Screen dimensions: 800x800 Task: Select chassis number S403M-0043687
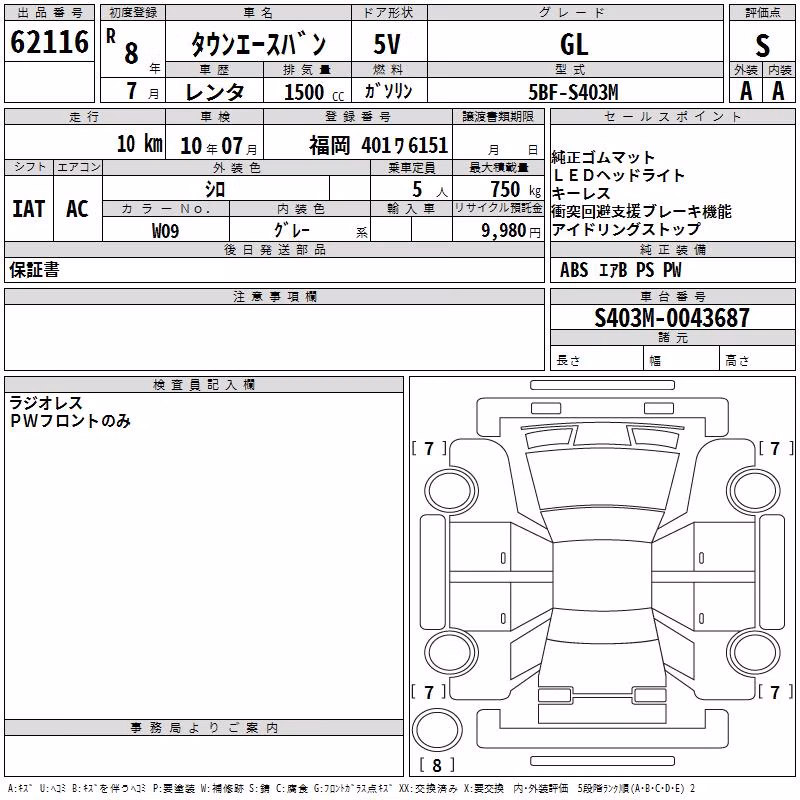tap(672, 318)
